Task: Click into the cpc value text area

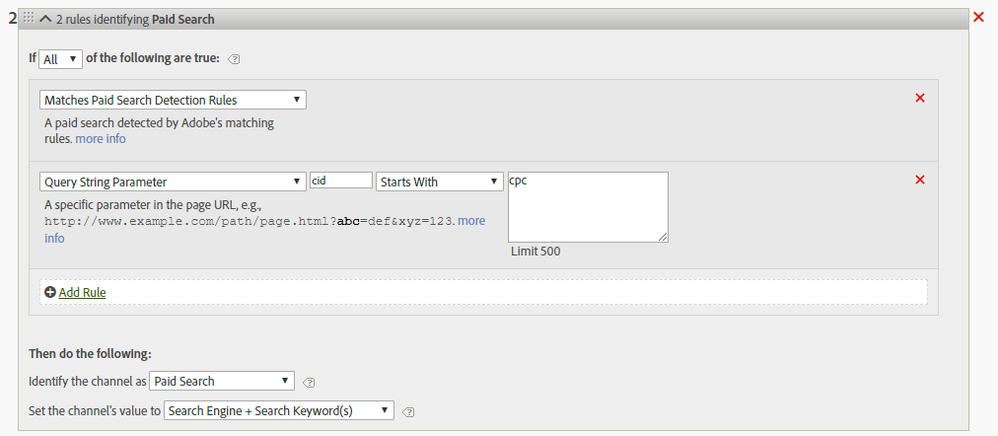Action: tap(588, 207)
